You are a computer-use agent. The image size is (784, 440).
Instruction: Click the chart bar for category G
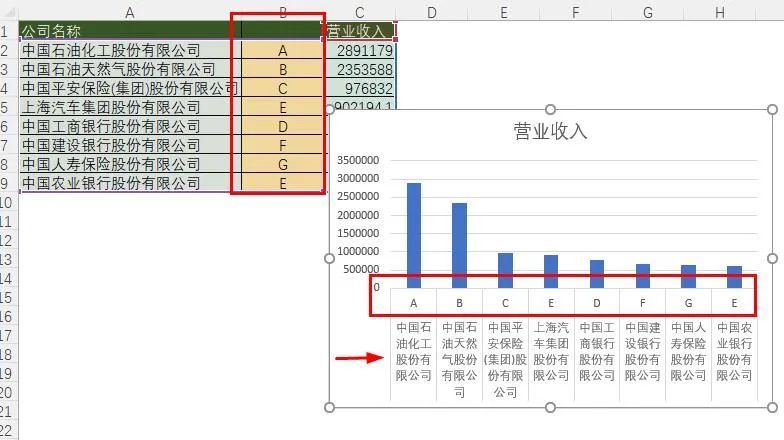tap(688, 276)
